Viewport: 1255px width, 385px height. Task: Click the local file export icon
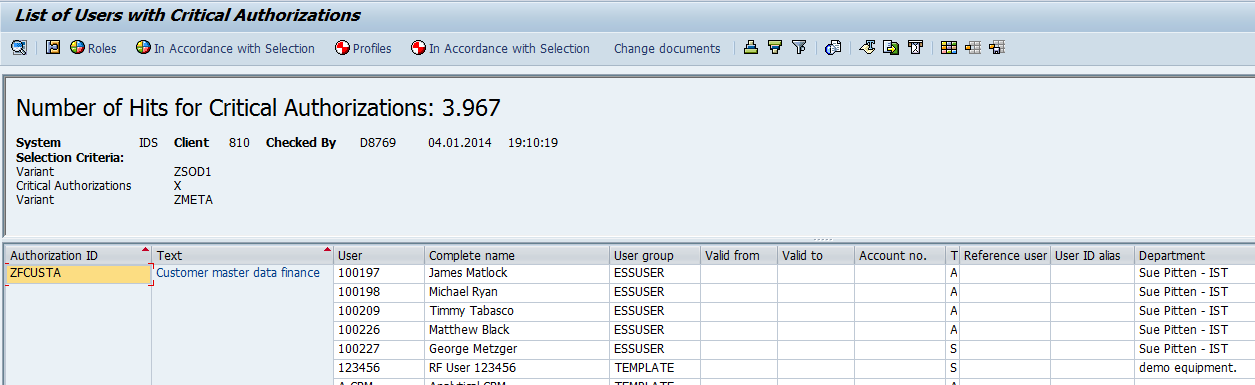(x=891, y=48)
